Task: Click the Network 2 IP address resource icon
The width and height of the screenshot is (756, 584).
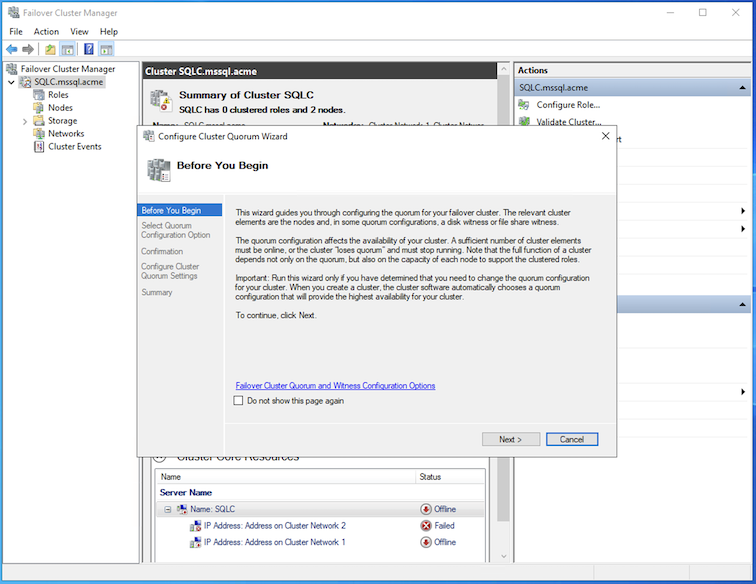Action: [195, 526]
